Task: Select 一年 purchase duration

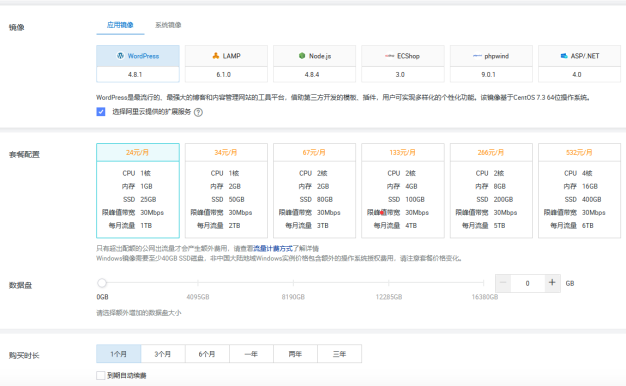Action: pyautogui.click(x=251, y=354)
